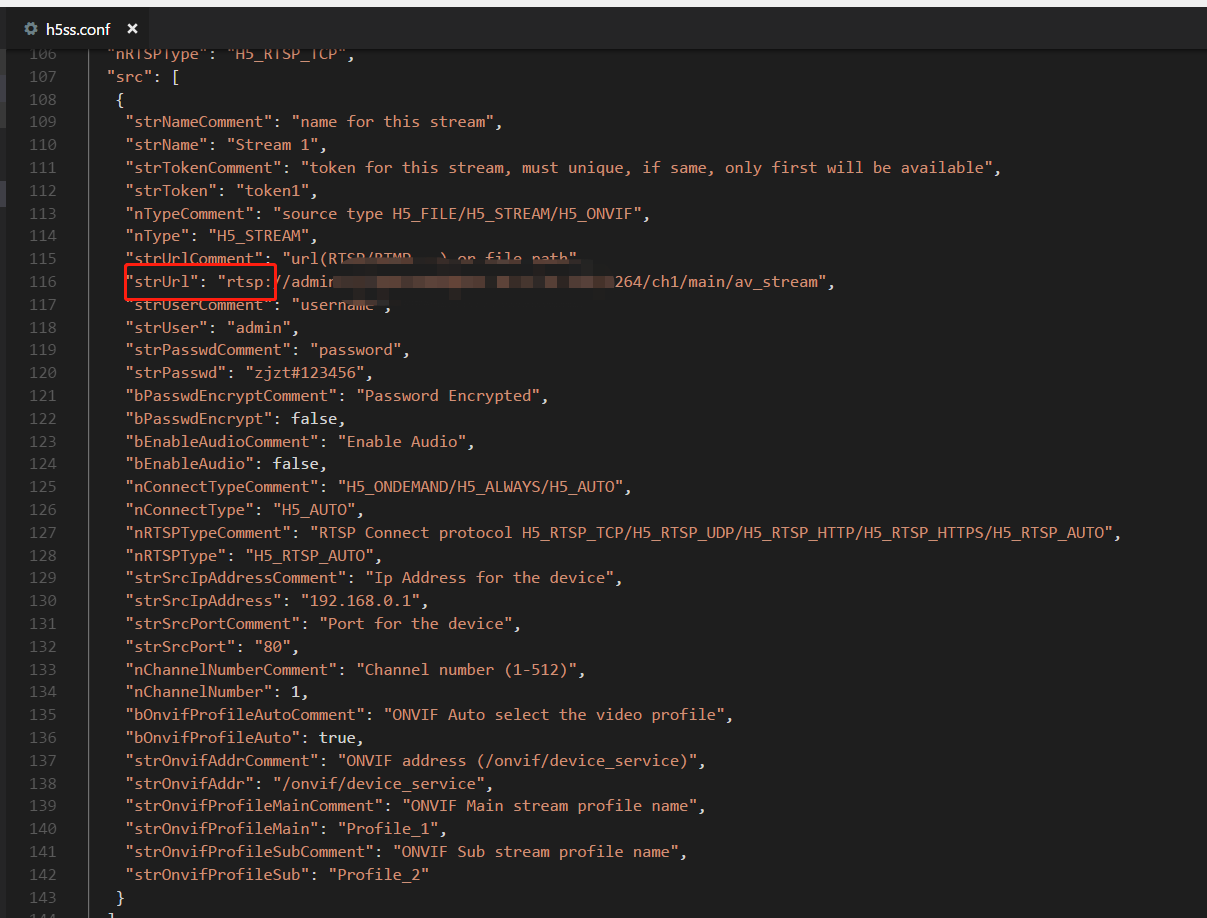Close the h5ss.conf tab
The width and height of the screenshot is (1207, 918).
132,29
